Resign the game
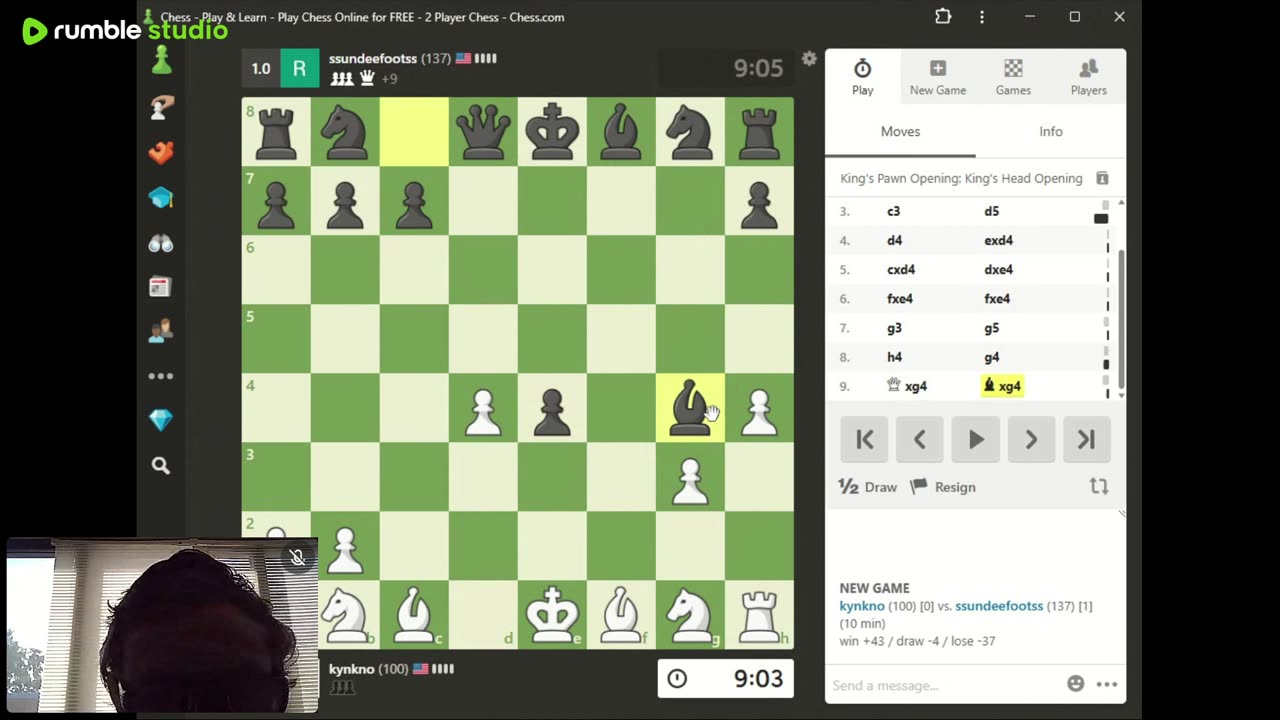This screenshot has height=720, width=1280. coord(943,487)
